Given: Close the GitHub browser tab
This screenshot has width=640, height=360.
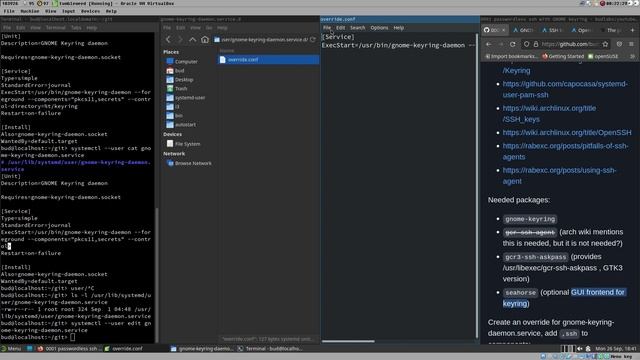Looking at the screenshot, I should (503, 30).
